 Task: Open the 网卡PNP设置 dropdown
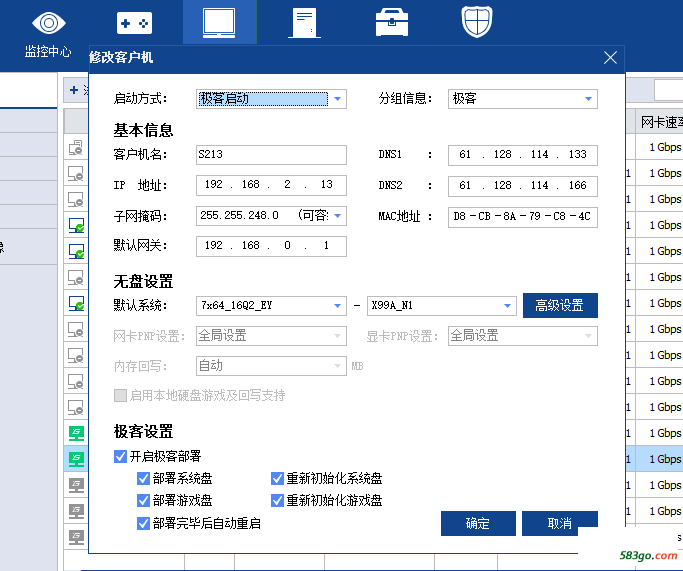[x=271, y=336]
